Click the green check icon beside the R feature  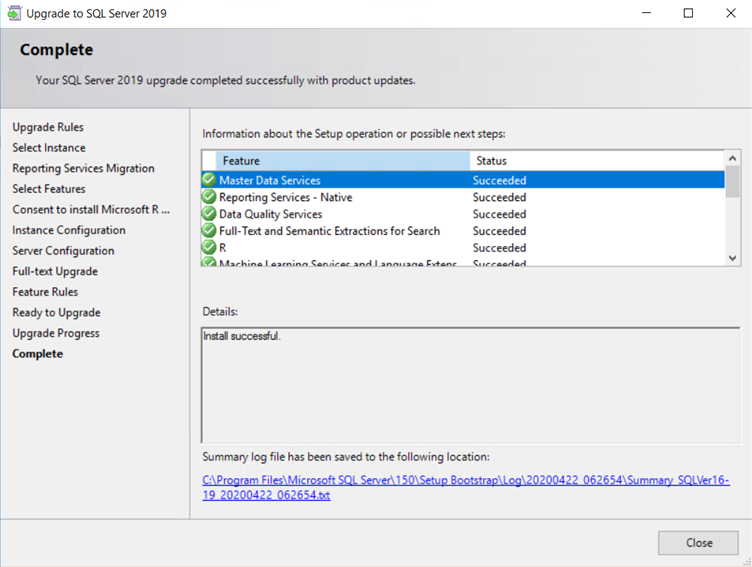coord(209,247)
